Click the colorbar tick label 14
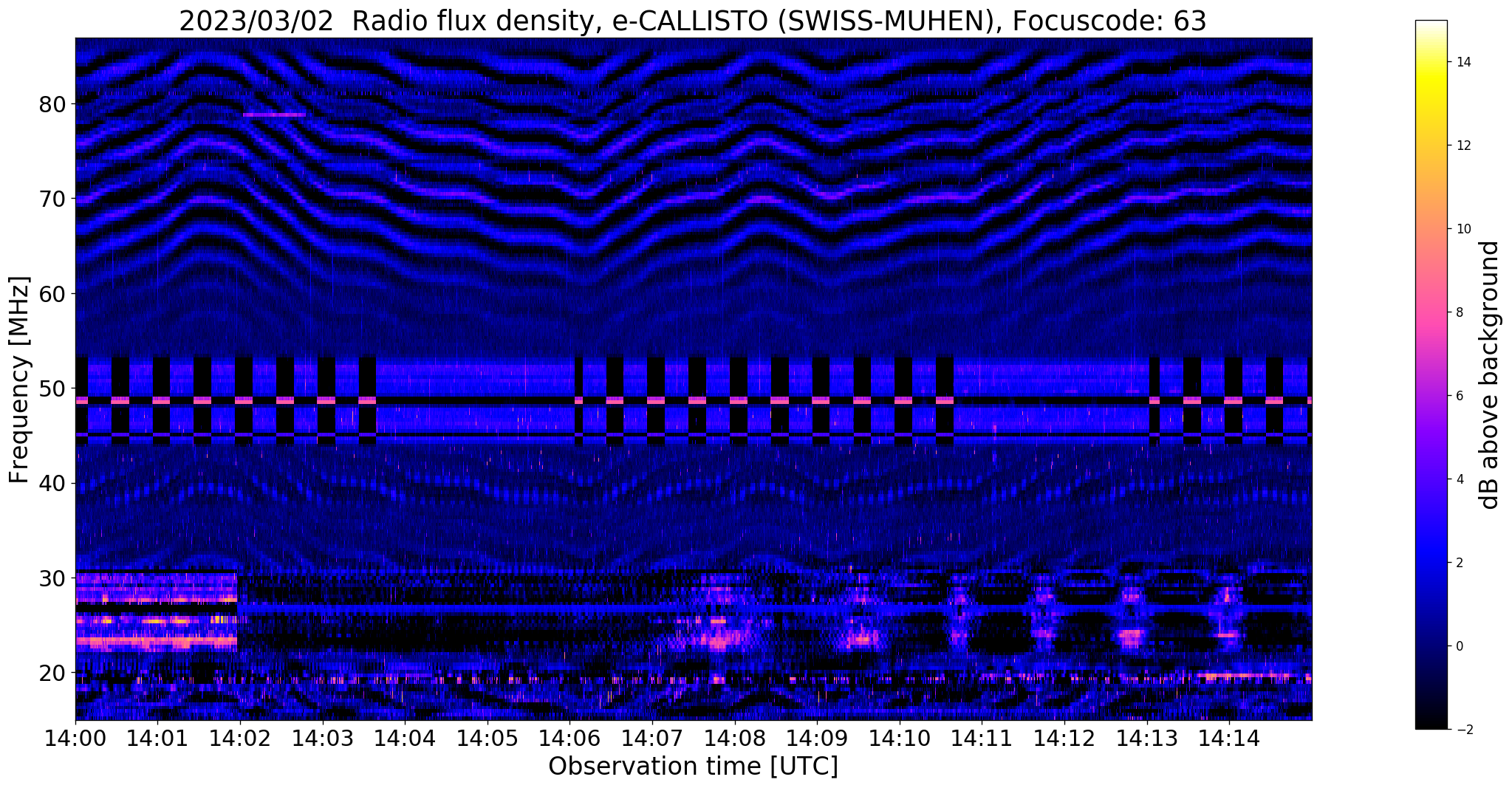Viewport: 1512px width, 788px height. pyautogui.click(x=1463, y=62)
